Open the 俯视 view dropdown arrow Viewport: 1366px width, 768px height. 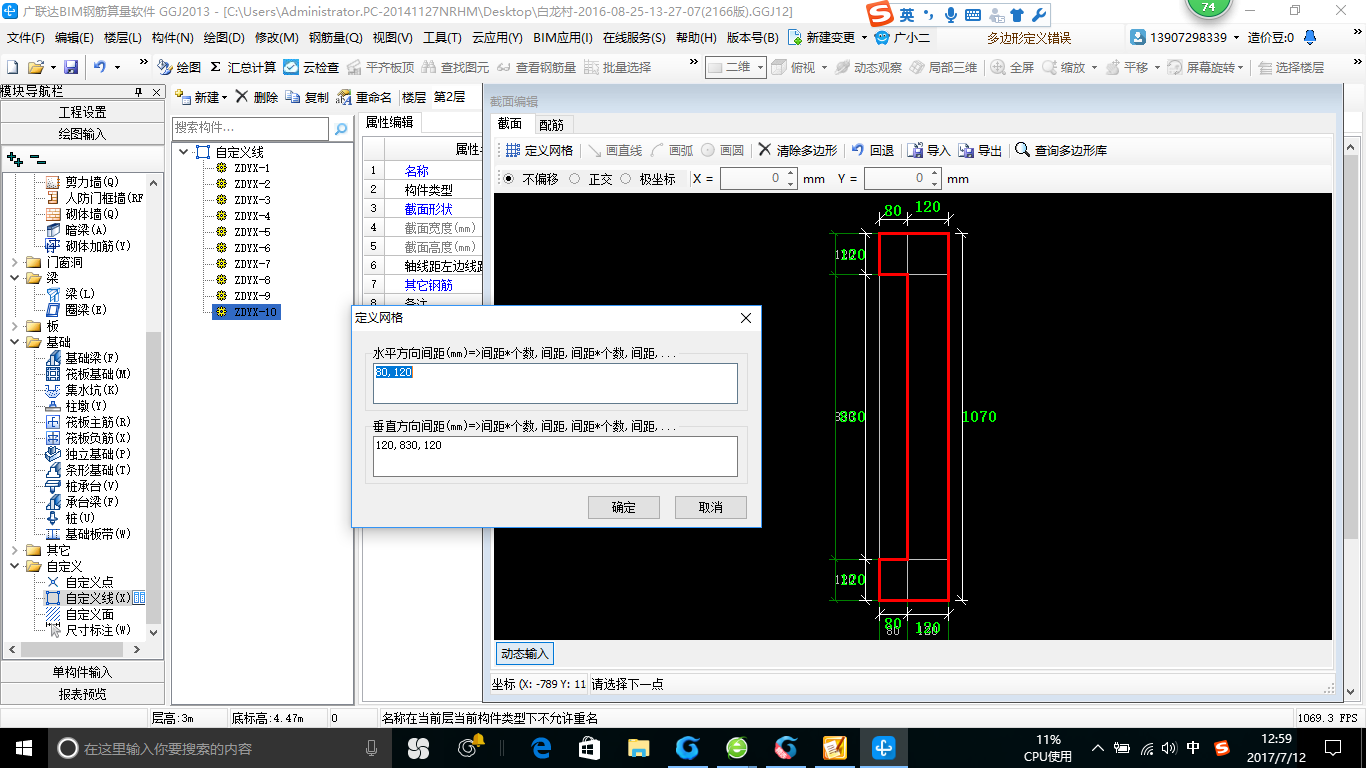tap(824, 67)
